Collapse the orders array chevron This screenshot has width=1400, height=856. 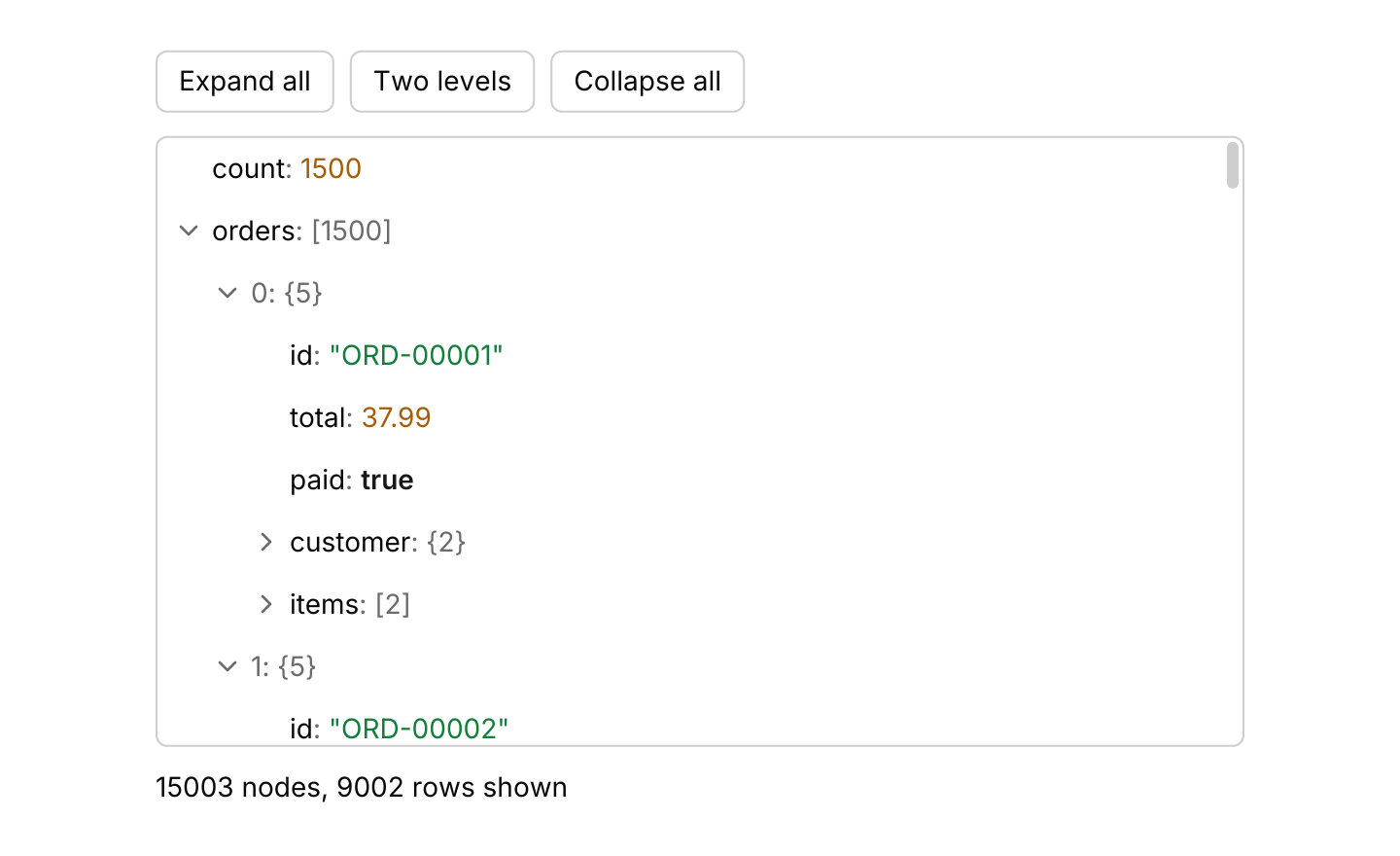(189, 231)
